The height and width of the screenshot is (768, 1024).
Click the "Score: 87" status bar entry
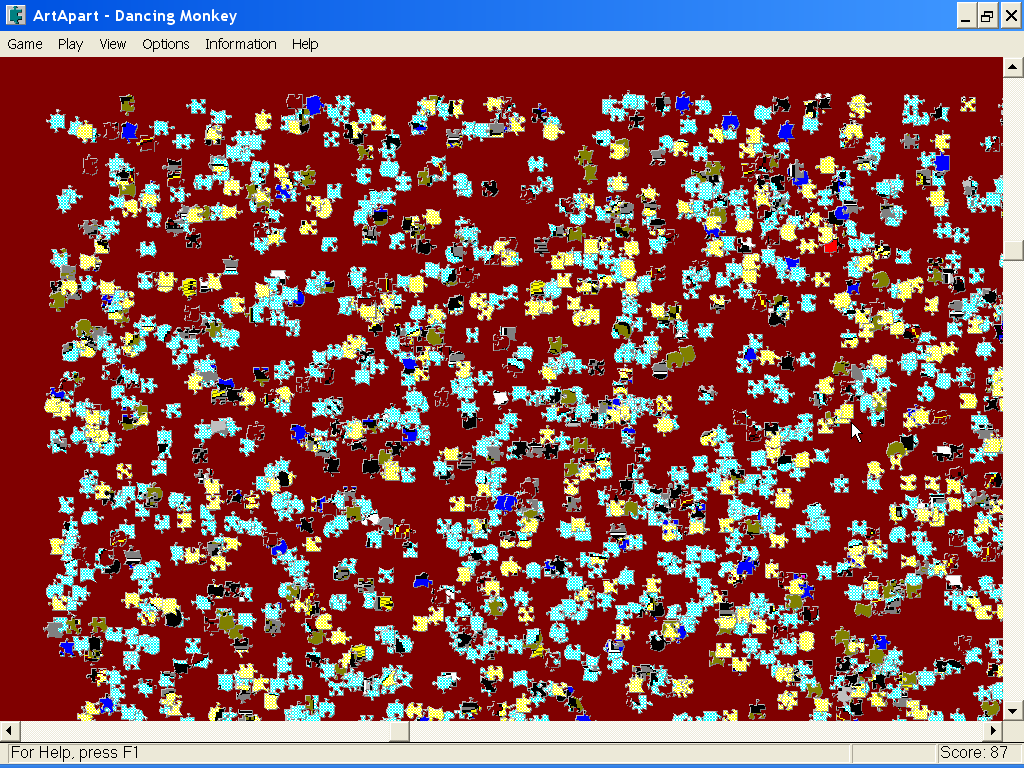coord(973,753)
